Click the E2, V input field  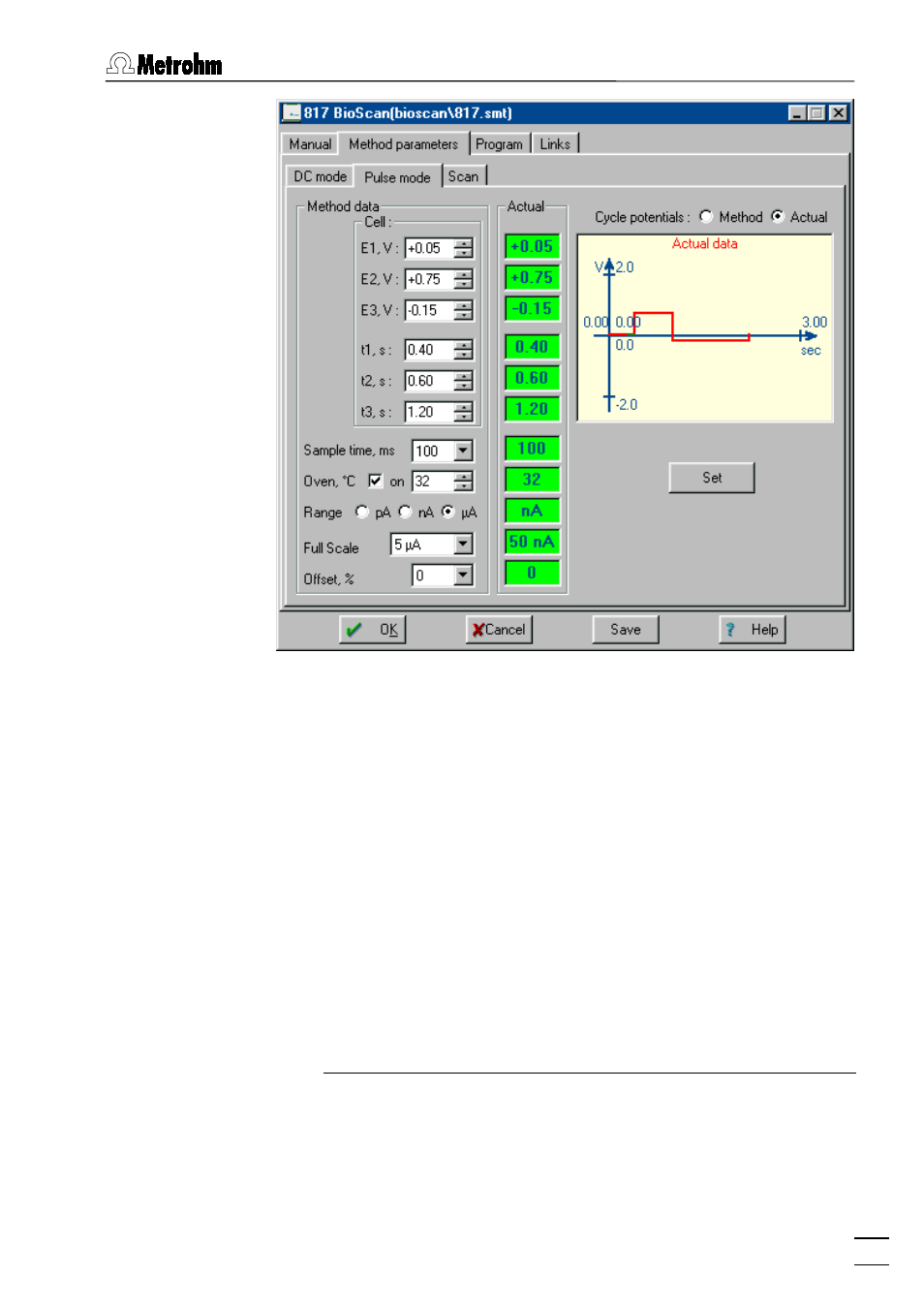tap(429, 279)
